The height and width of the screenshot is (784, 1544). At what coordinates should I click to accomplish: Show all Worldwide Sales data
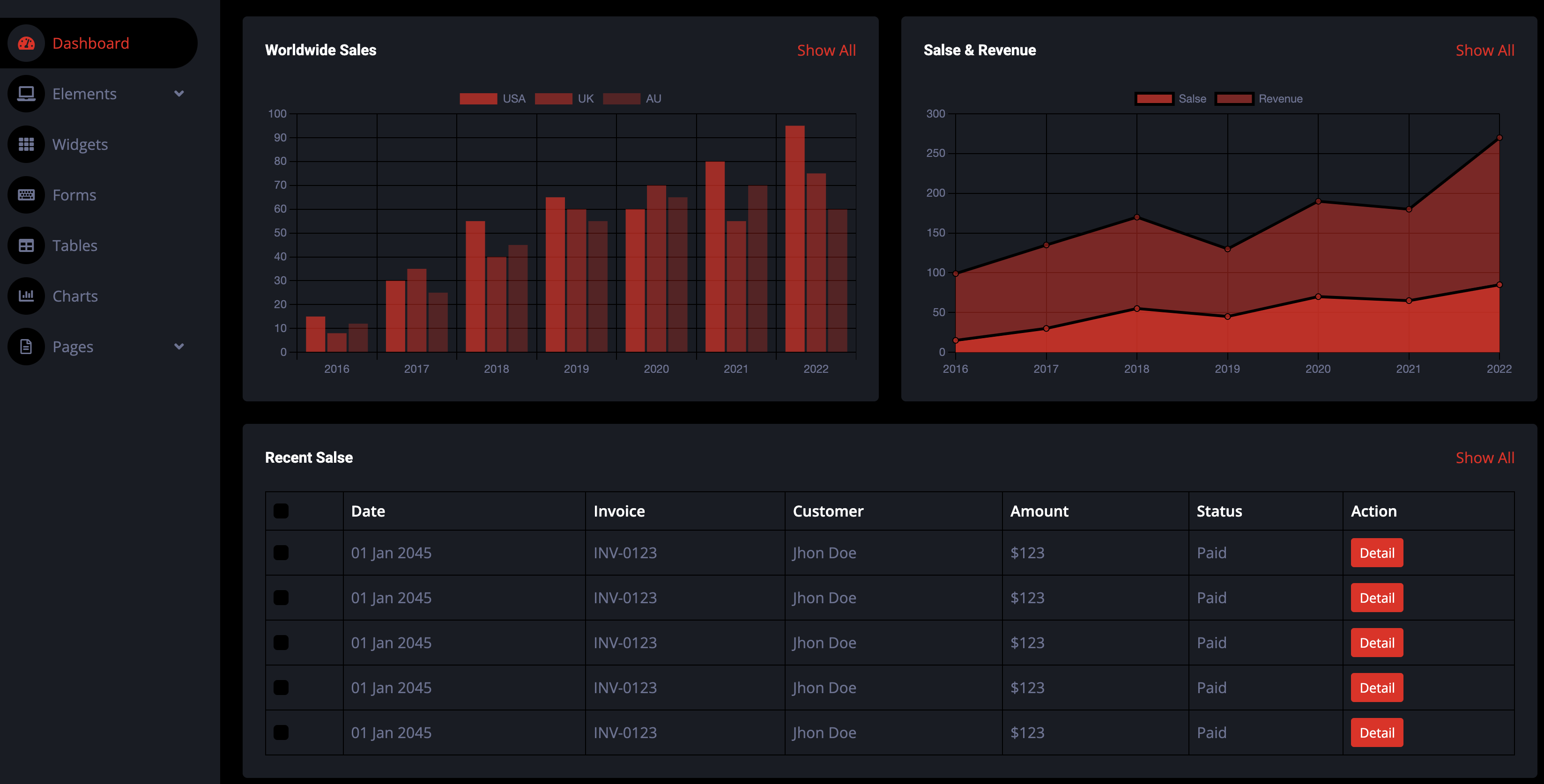pyautogui.click(x=826, y=51)
